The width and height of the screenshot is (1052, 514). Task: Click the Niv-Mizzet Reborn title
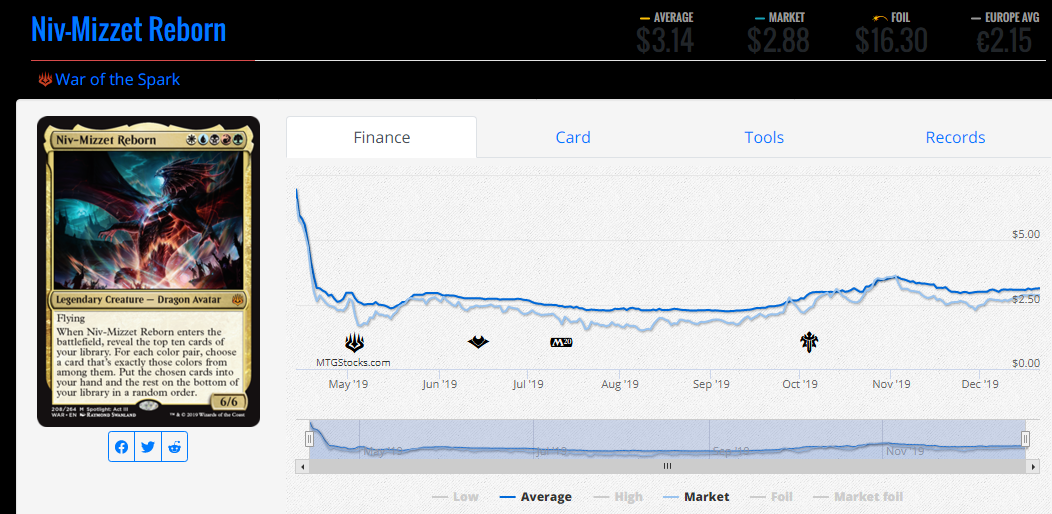tap(128, 30)
